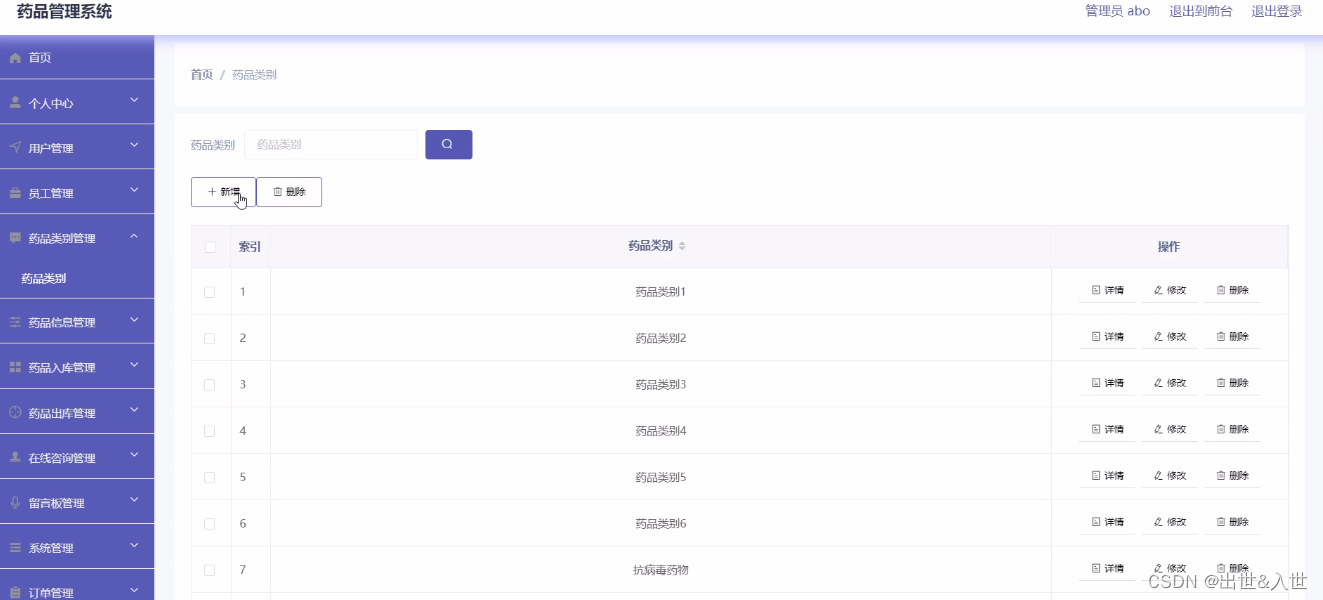Open the 药品入库管理 menu label
Viewport: 1323px width, 600px height.
[x=62, y=368]
